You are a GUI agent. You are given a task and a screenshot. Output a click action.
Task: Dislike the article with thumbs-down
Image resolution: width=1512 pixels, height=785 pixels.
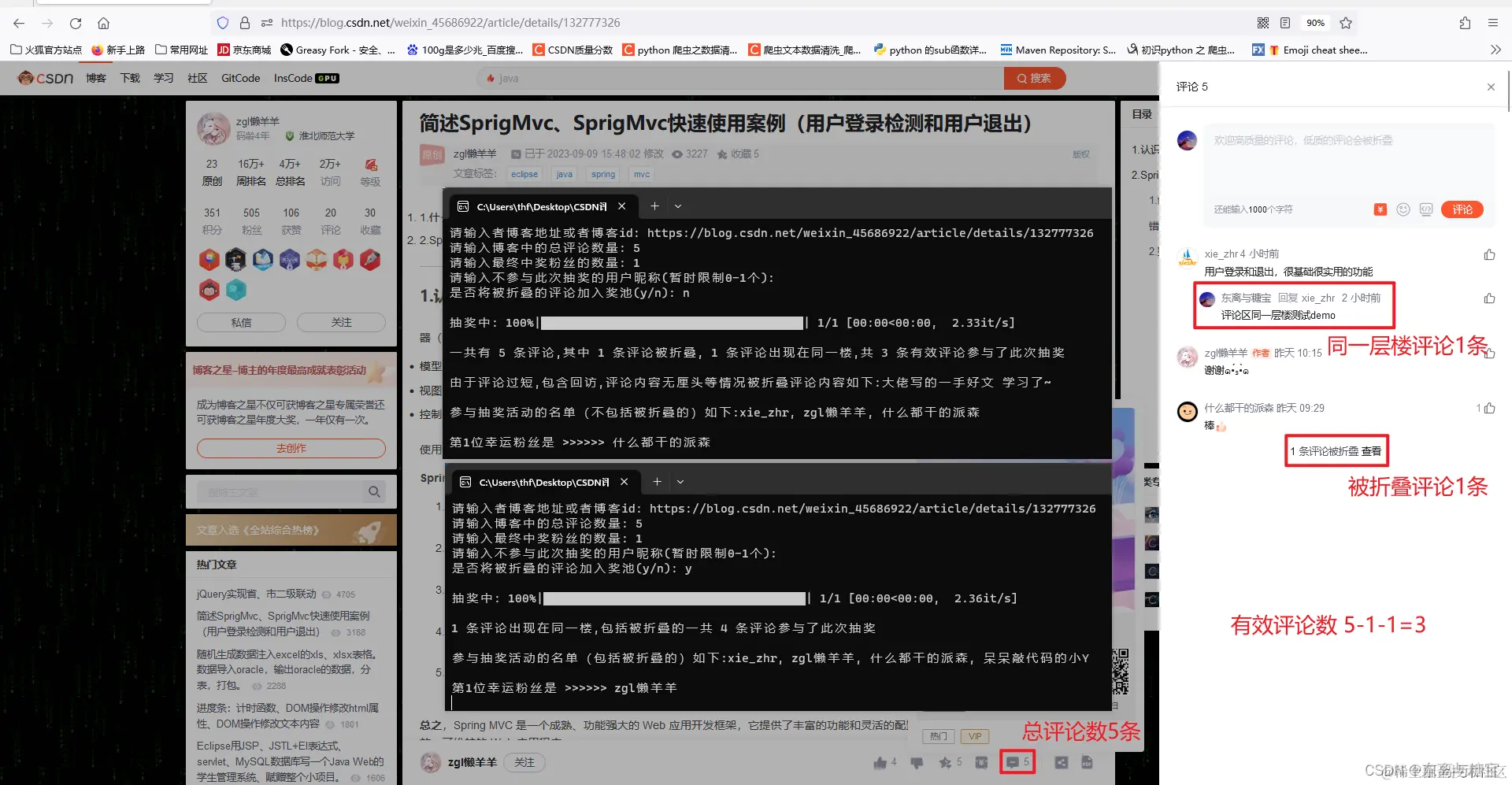coord(916,762)
